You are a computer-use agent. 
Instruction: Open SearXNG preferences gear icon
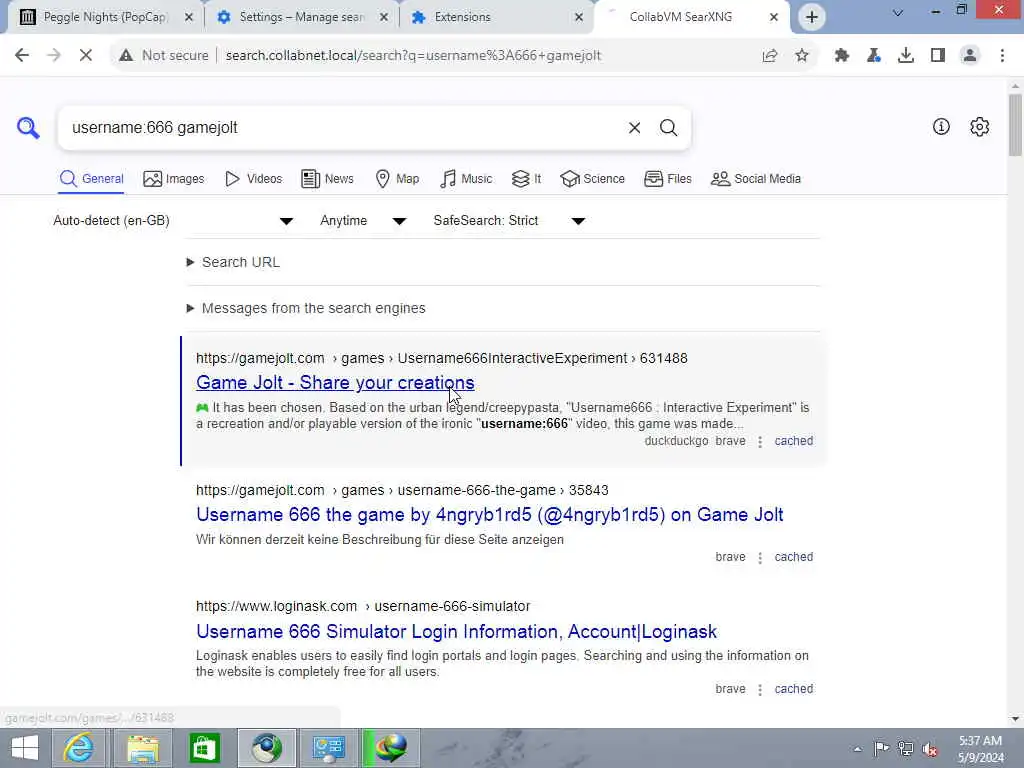(x=980, y=127)
